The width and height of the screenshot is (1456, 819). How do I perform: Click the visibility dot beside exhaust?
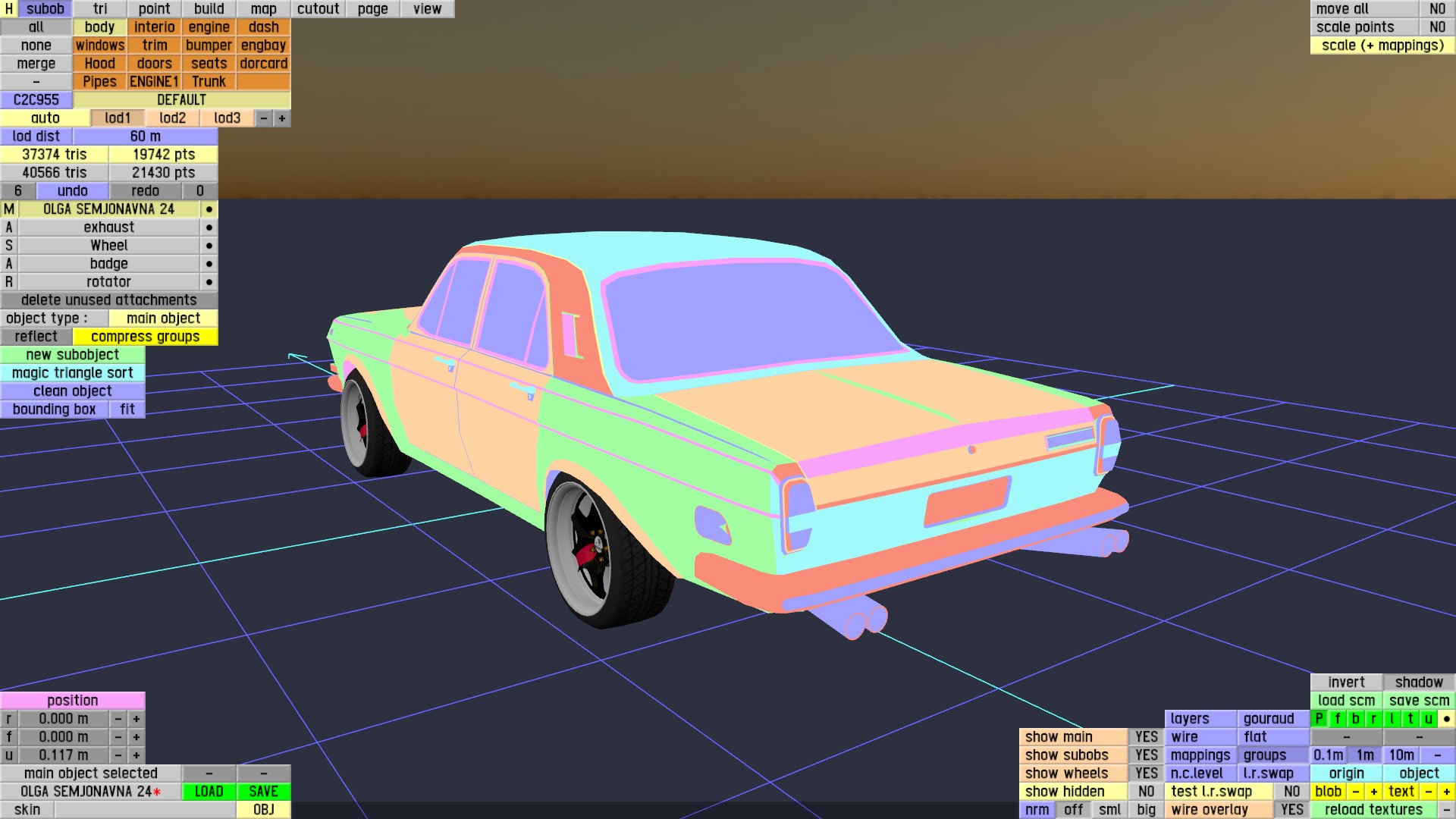coord(209,227)
